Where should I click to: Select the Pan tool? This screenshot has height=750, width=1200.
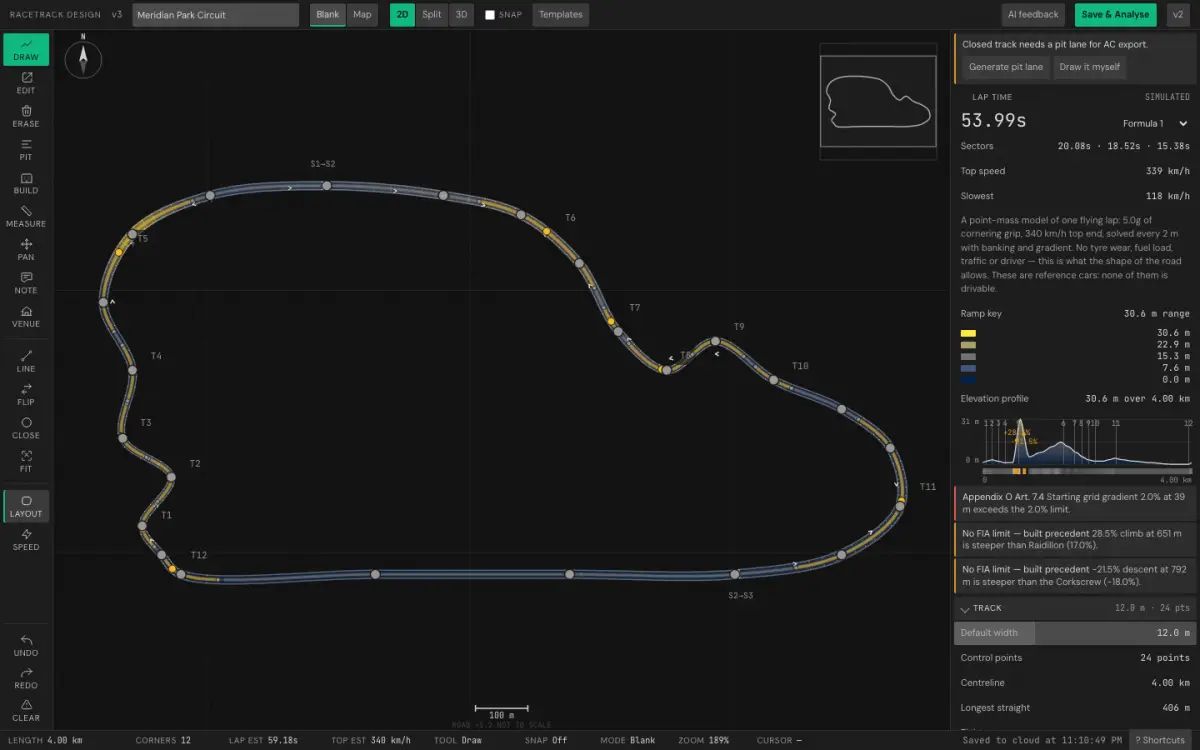(x=26, y=250)
